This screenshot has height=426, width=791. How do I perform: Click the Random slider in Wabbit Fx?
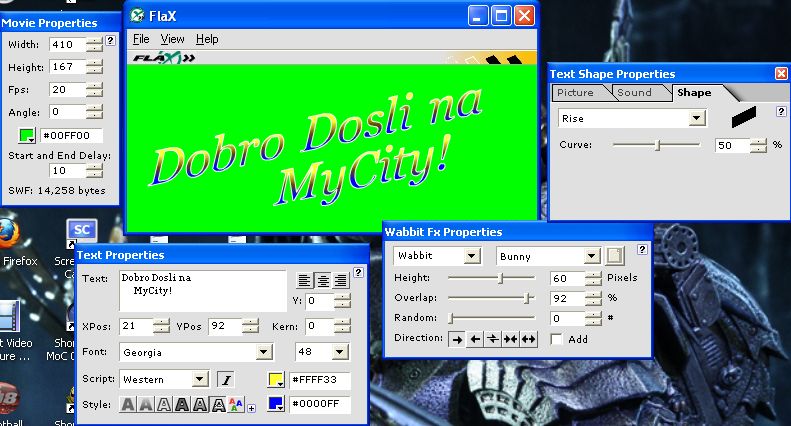pos(491,318)
